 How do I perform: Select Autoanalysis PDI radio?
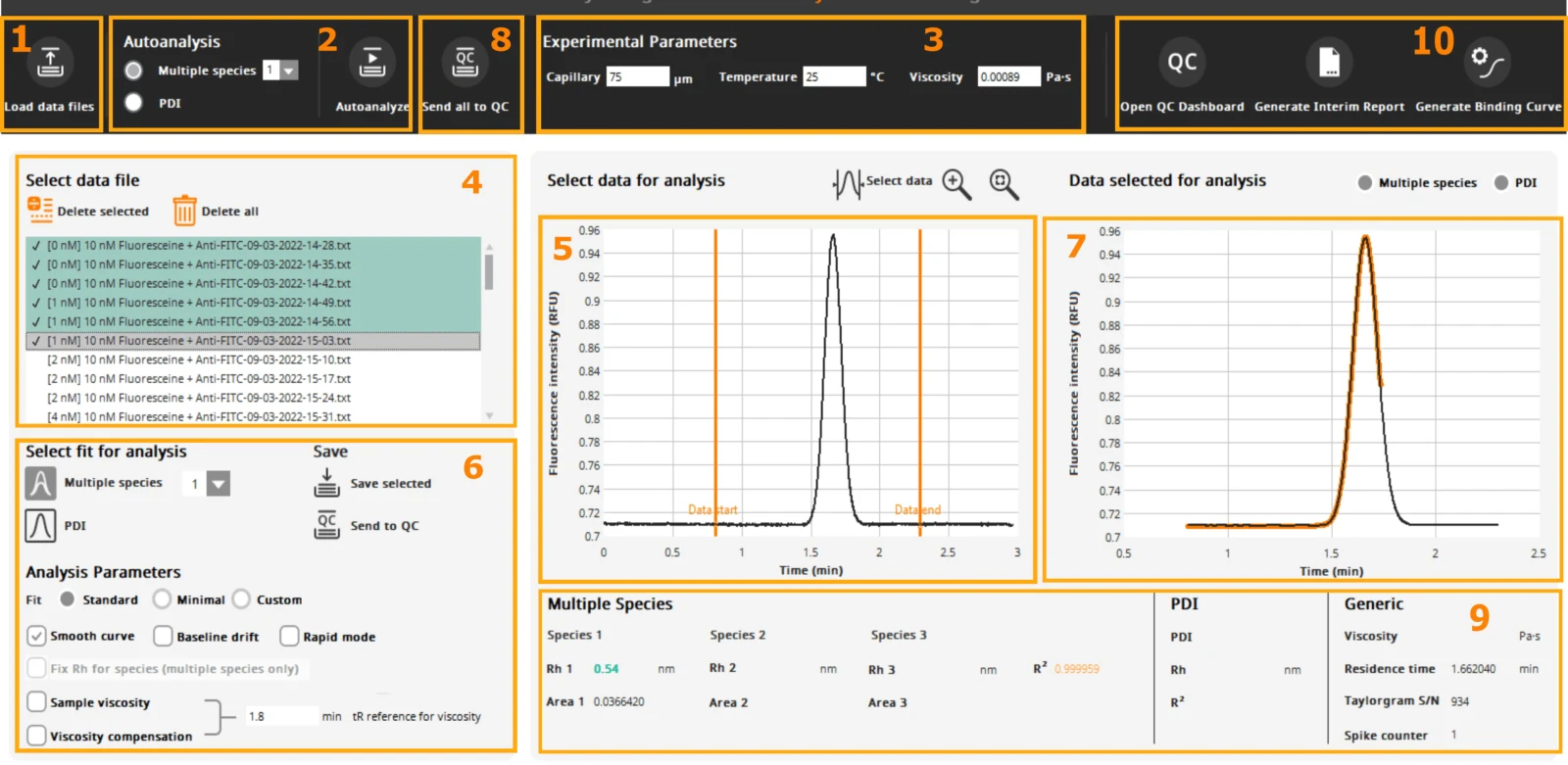134,102
